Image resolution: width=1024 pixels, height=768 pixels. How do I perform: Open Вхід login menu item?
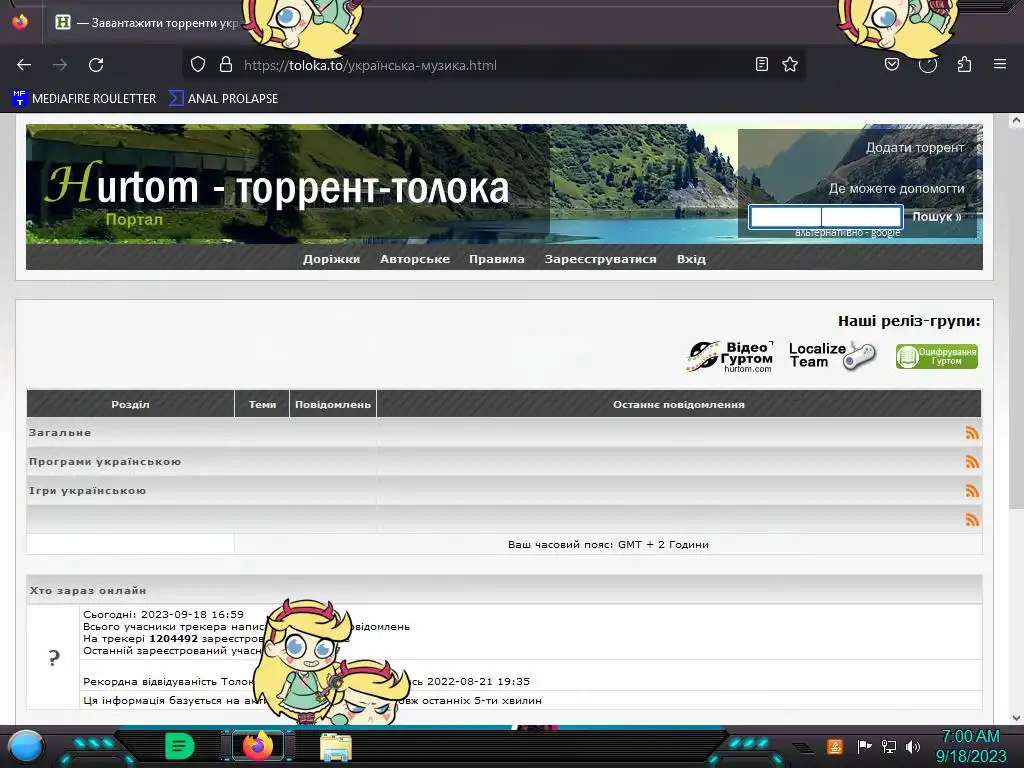[691, 259]
